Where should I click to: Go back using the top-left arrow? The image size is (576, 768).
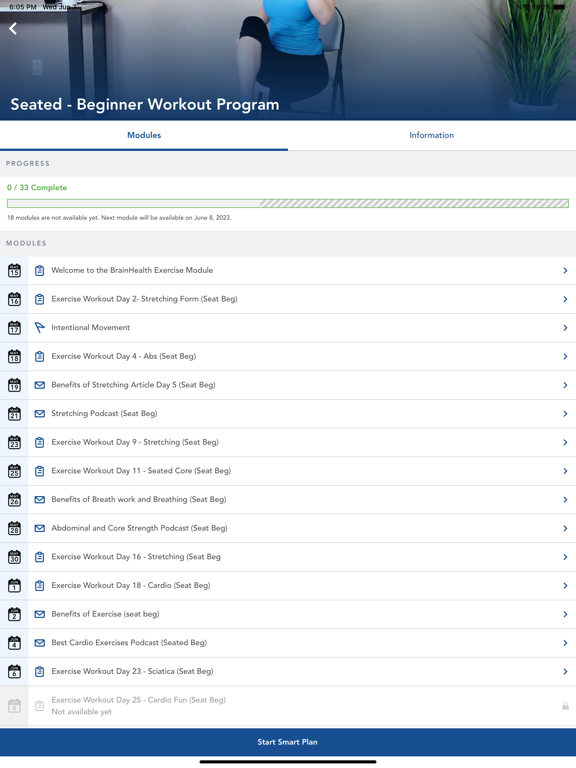click(x=13, y=29)
